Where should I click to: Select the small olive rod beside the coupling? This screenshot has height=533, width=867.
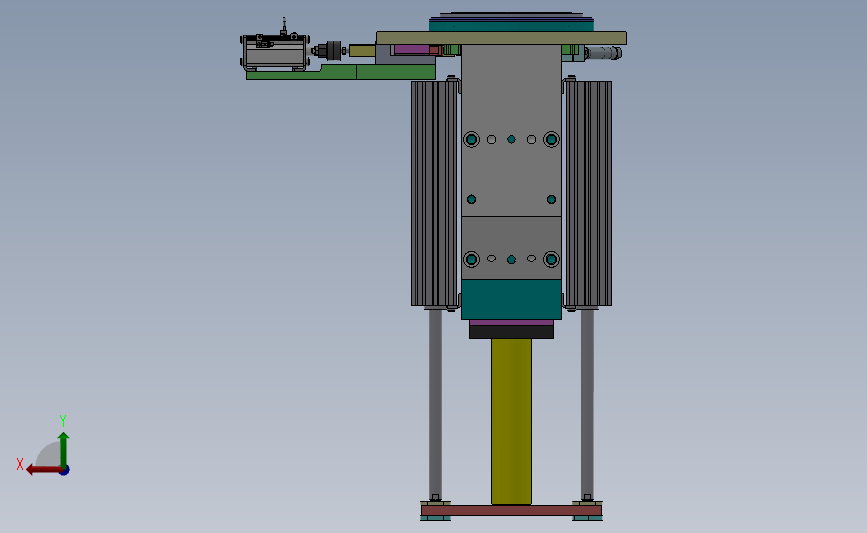tap(362, 51)
